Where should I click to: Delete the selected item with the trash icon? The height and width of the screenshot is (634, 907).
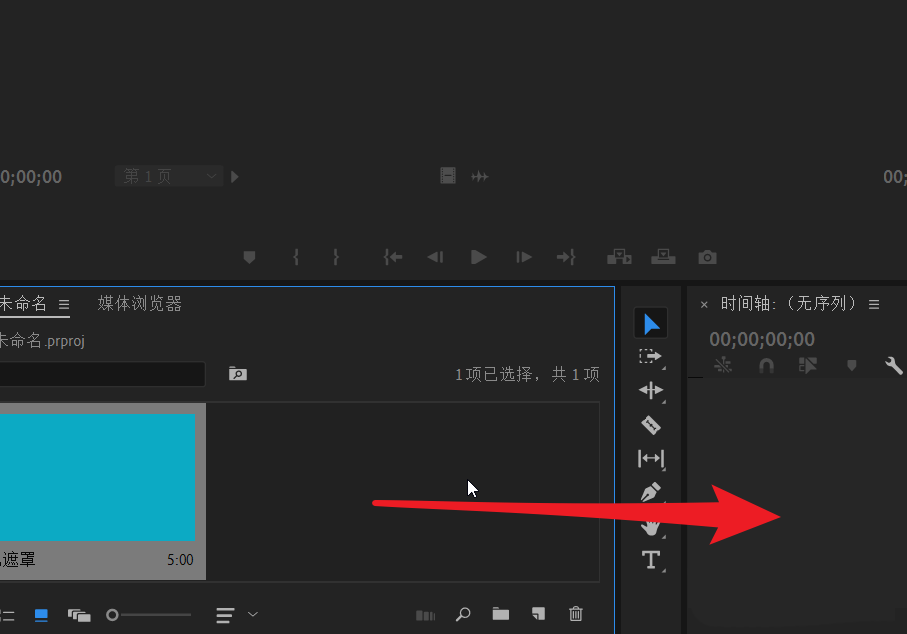576,614
